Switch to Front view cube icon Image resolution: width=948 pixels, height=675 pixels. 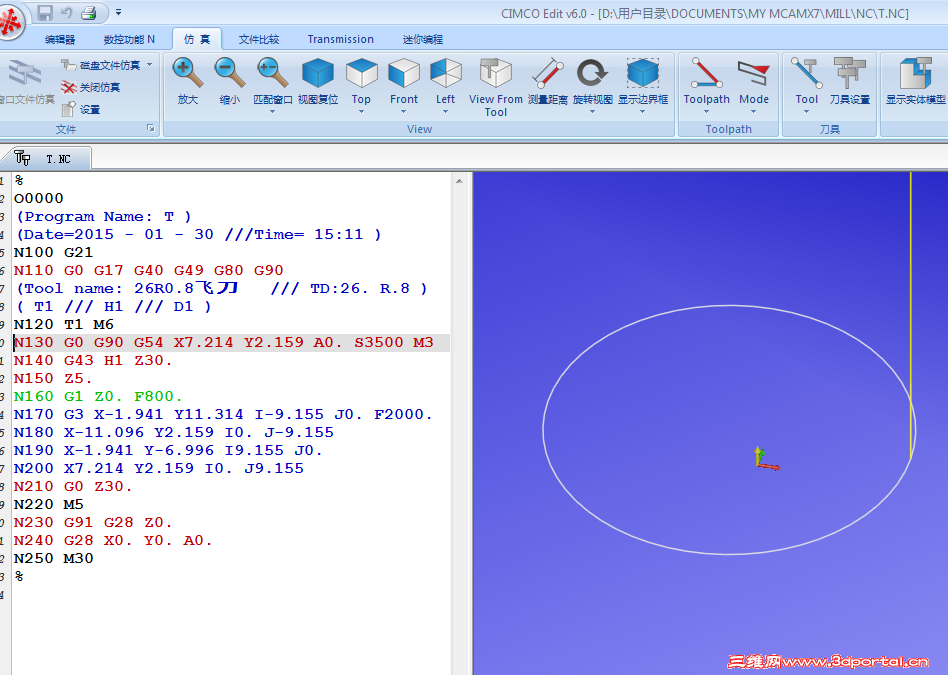click(x=403, y=73)
